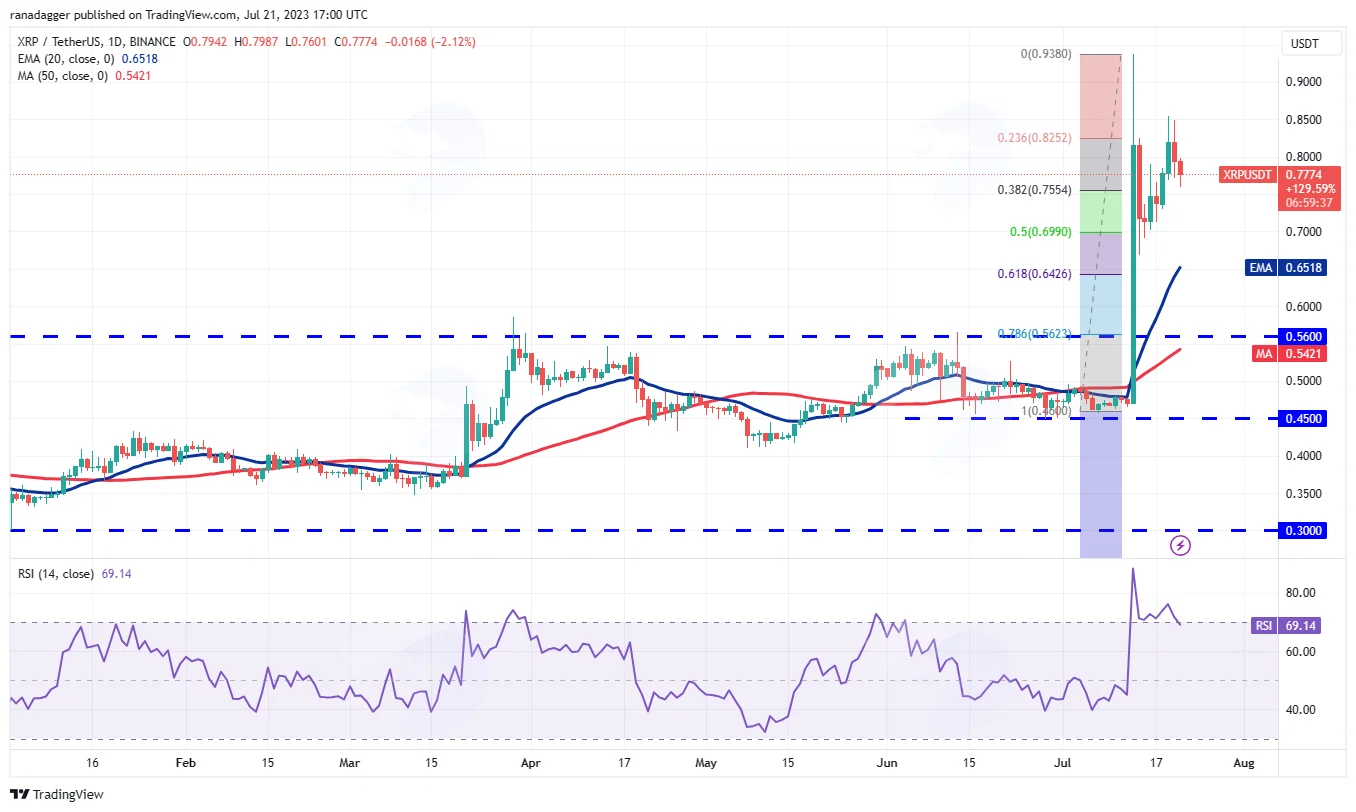
Task: Click the TradingView logo at the bottom
Action: tap(58, 794)
